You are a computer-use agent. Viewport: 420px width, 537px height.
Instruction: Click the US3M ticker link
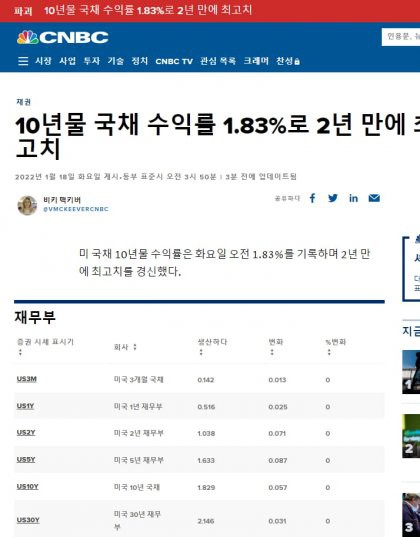pos(26,379)
